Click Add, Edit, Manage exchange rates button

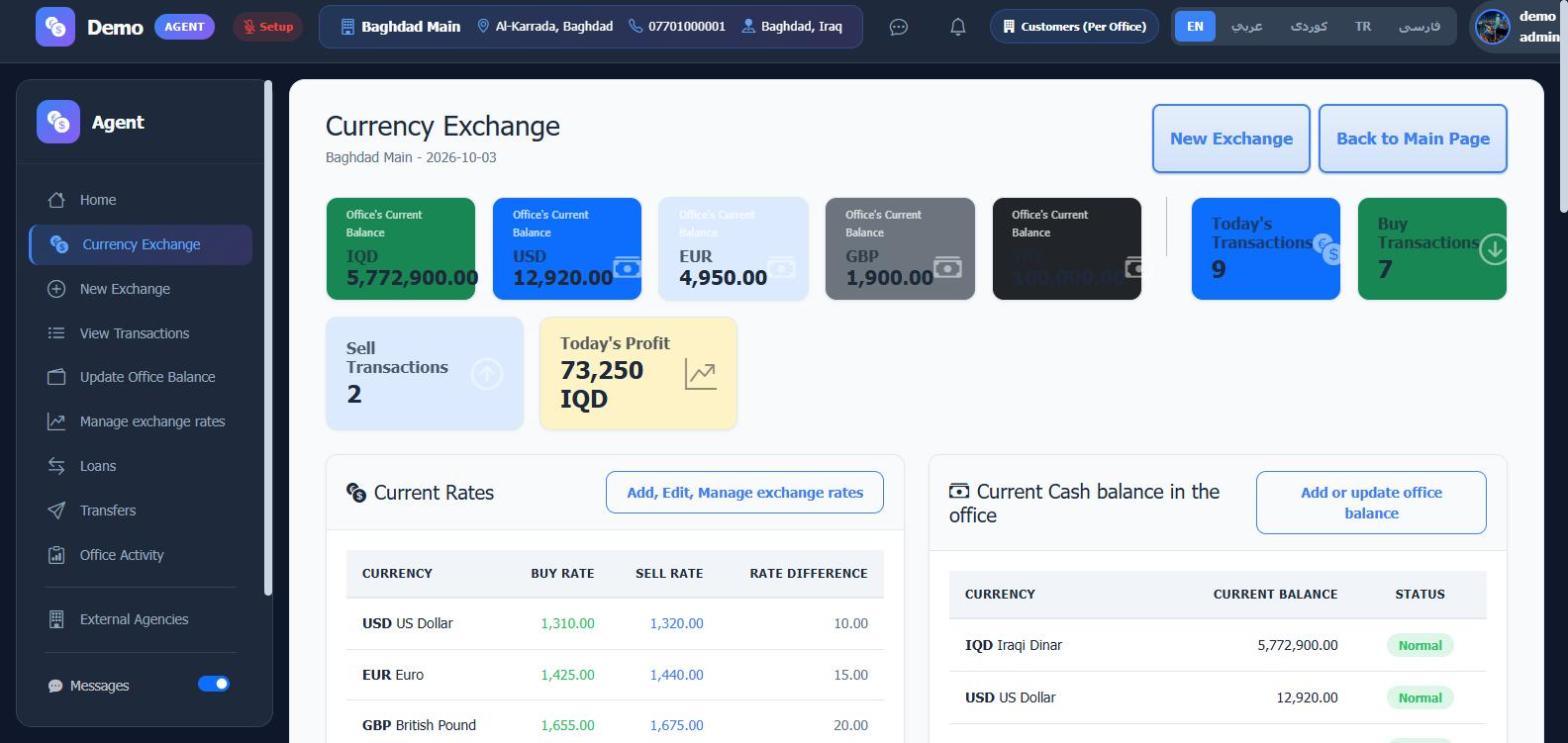(744, 492)
